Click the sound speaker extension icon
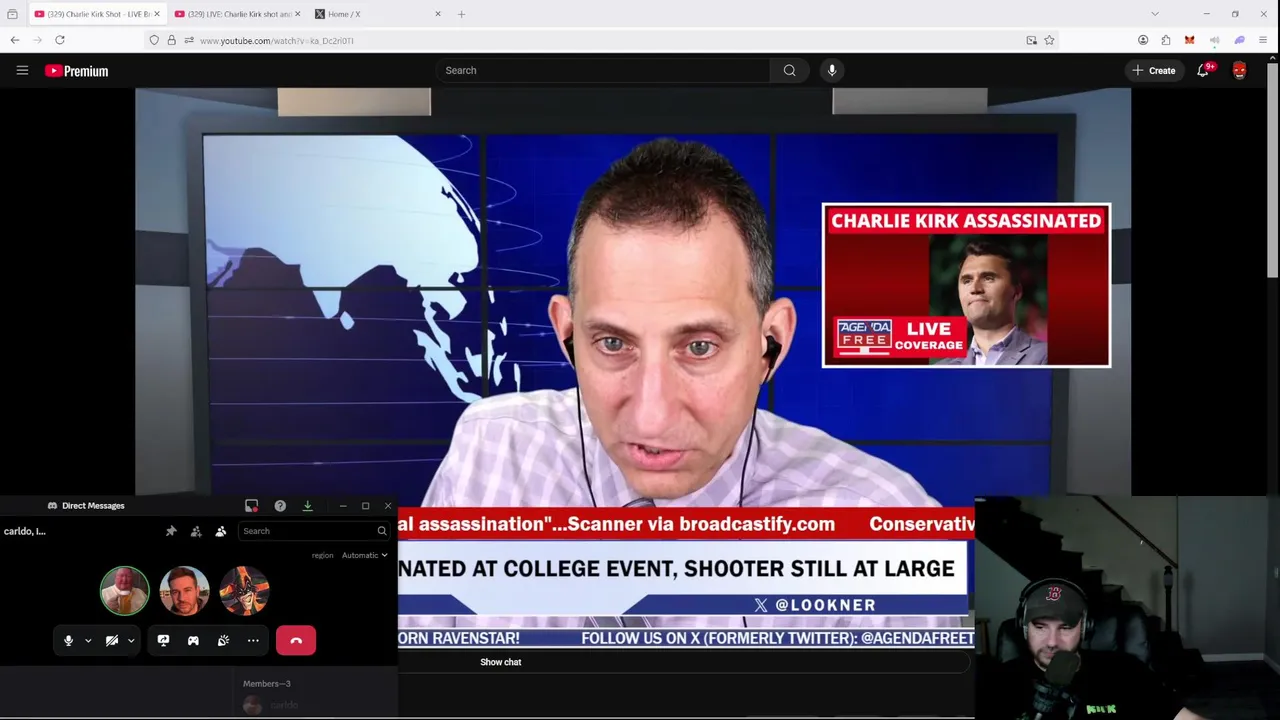Viewport: 1280px width, 720px height. point(1214,40)
